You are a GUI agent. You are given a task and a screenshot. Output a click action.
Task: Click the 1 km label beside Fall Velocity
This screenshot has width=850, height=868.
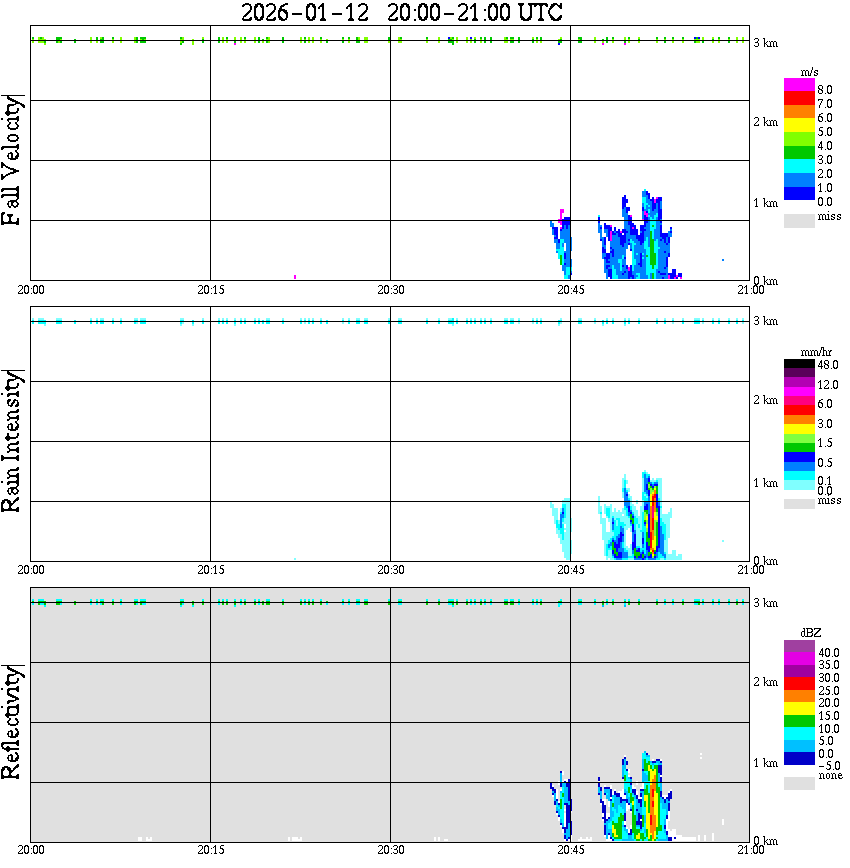tap(765, 203)
